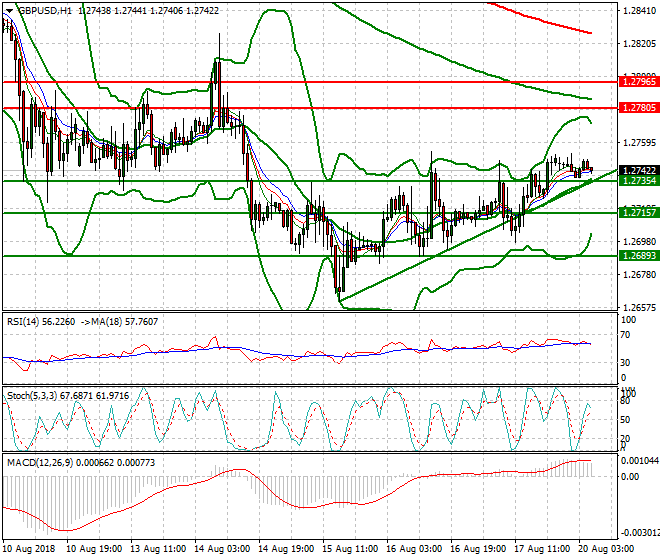Click the 1.26575 price scale value
Viewport: 660px width, 560px height.
coord(636,307)
